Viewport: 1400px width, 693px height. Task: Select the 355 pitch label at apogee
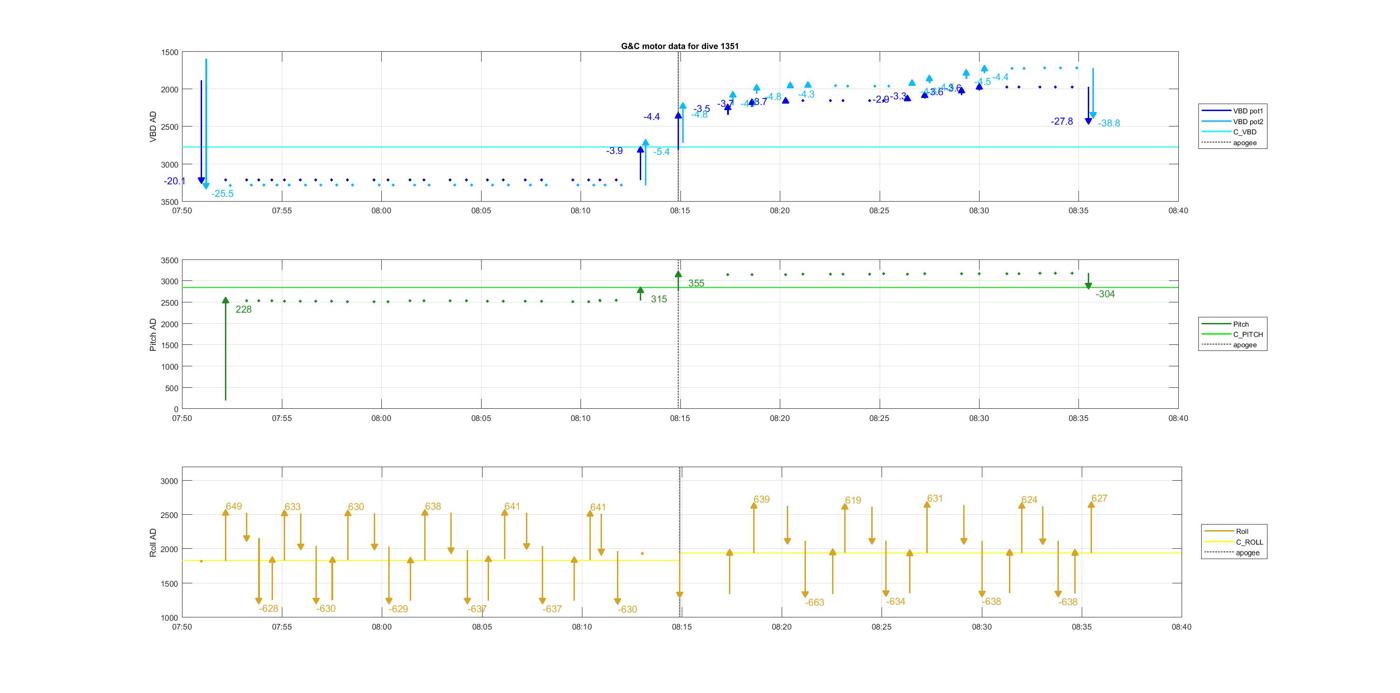(x=696, y=283)
